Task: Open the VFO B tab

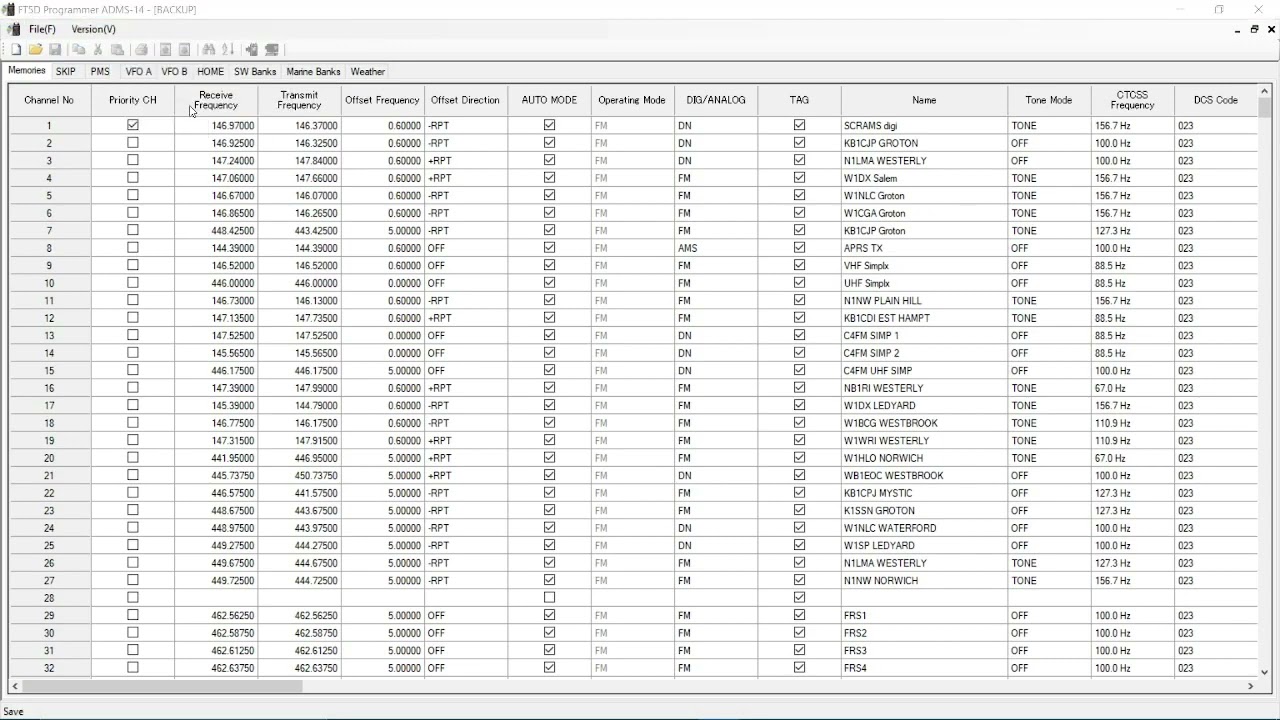Action: coord(174,72)
